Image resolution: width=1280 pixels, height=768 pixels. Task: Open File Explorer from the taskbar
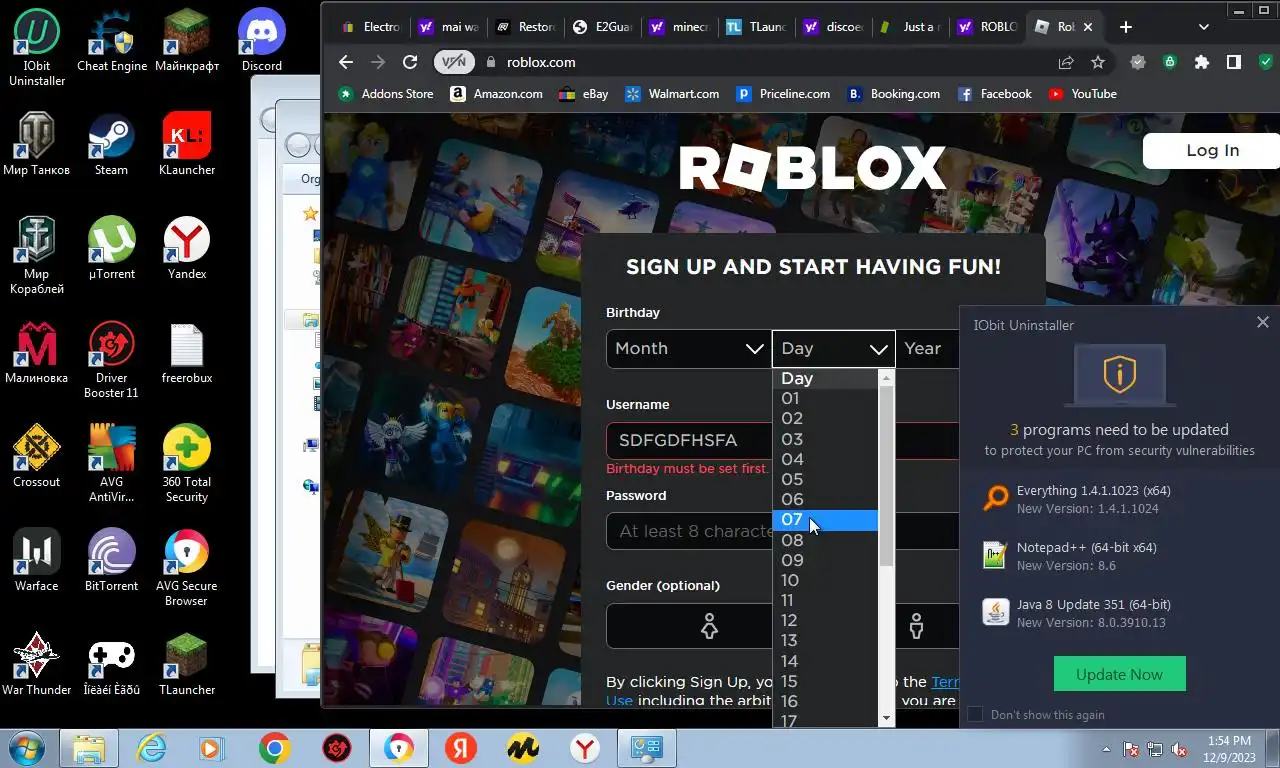[x=89, y=748]
